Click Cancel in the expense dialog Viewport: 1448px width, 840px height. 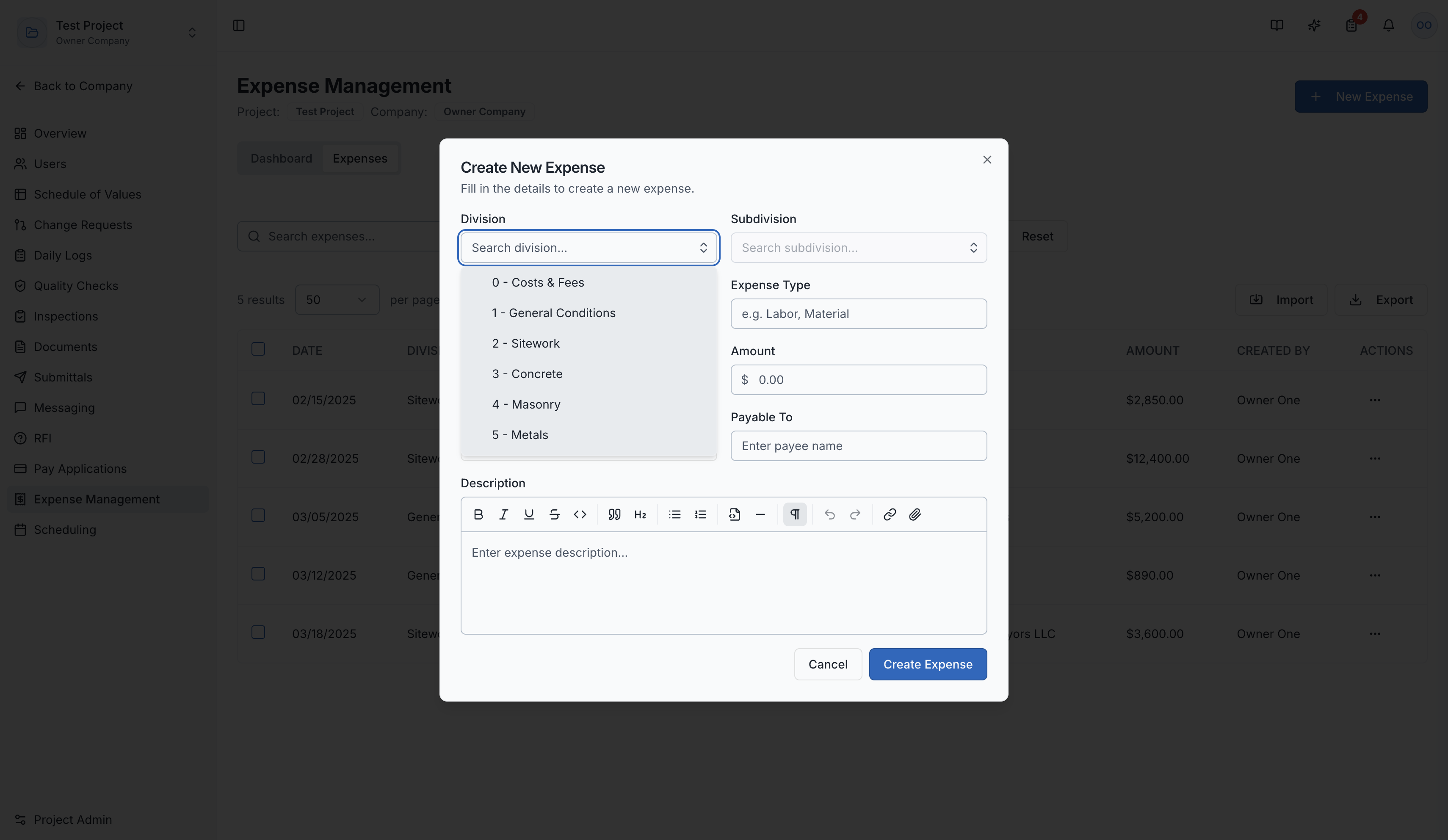[827, 664]
